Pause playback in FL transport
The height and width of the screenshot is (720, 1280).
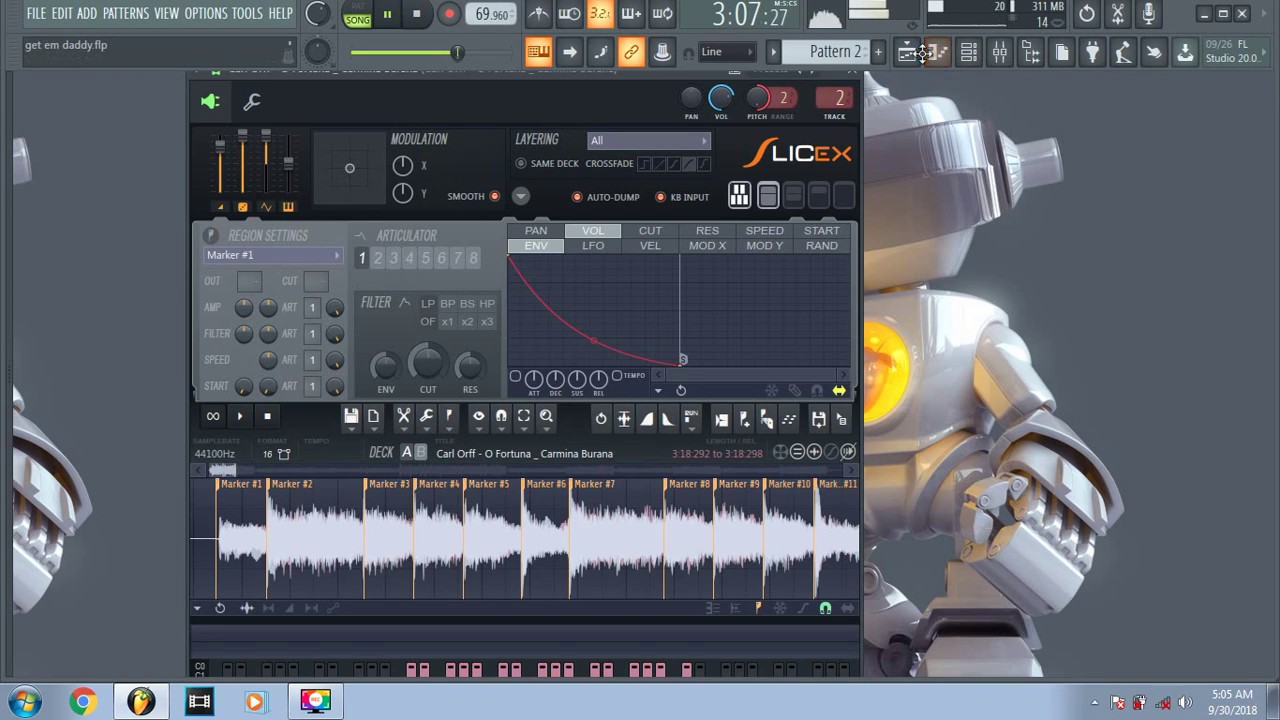387,14
